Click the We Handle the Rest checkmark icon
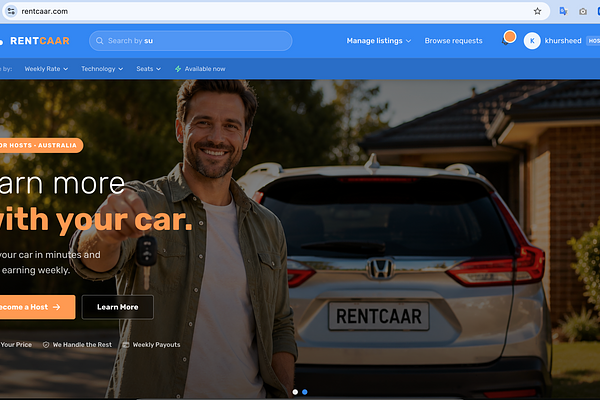Screen dimensions: 600x400 click(46, 345)
